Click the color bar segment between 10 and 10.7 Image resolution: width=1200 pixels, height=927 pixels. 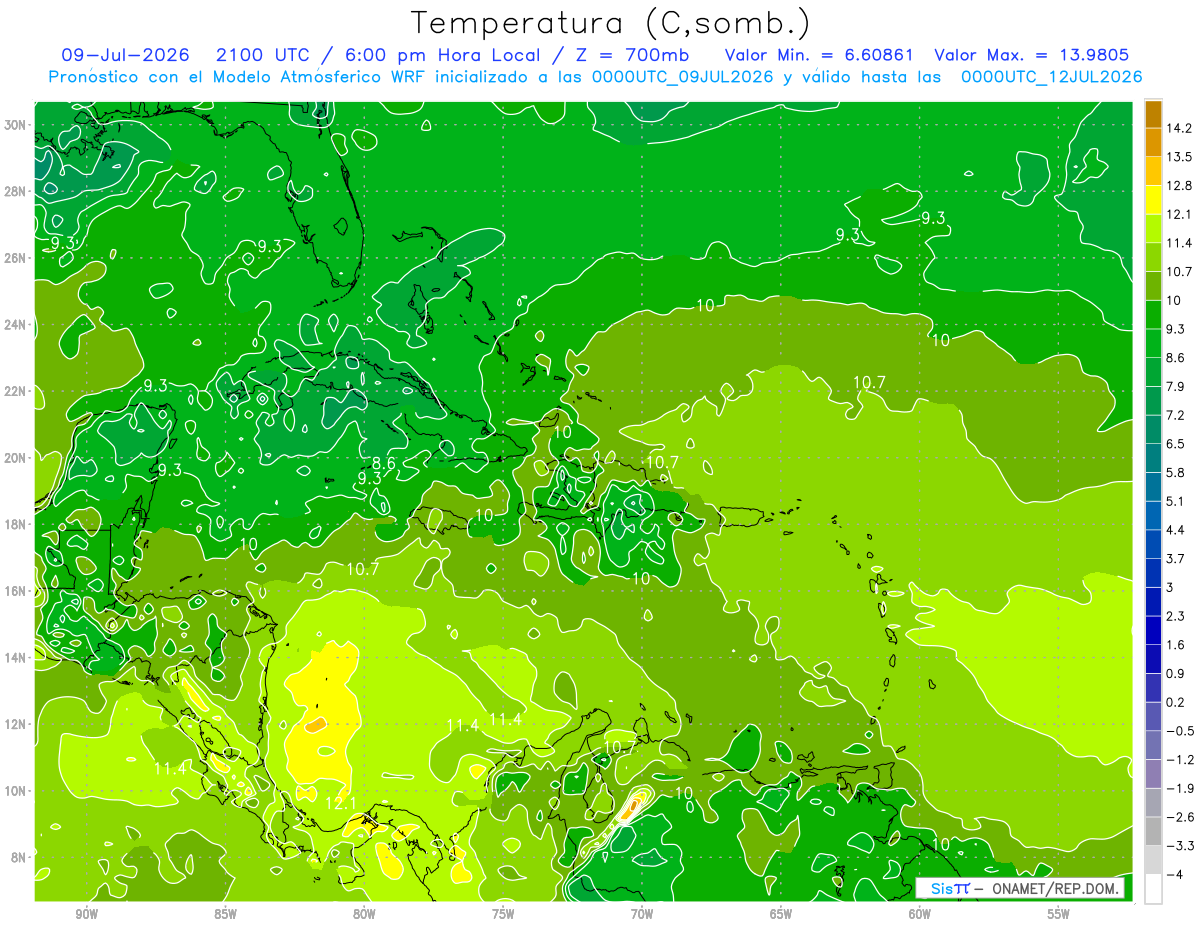coord(1153,286)
